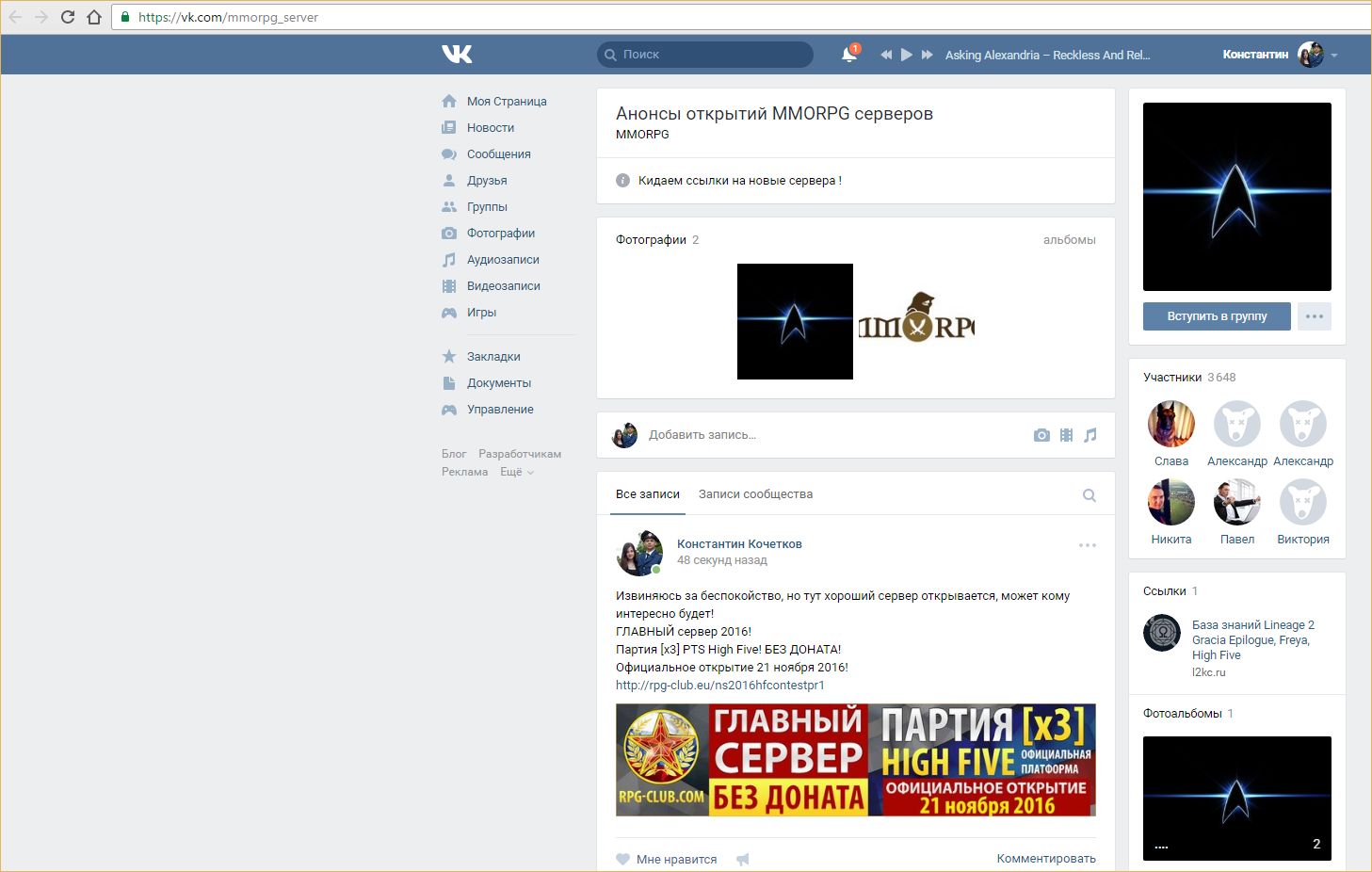The image size is (1372, 872).
Task: Open Сообщения in the left menu
Action: 498,154
